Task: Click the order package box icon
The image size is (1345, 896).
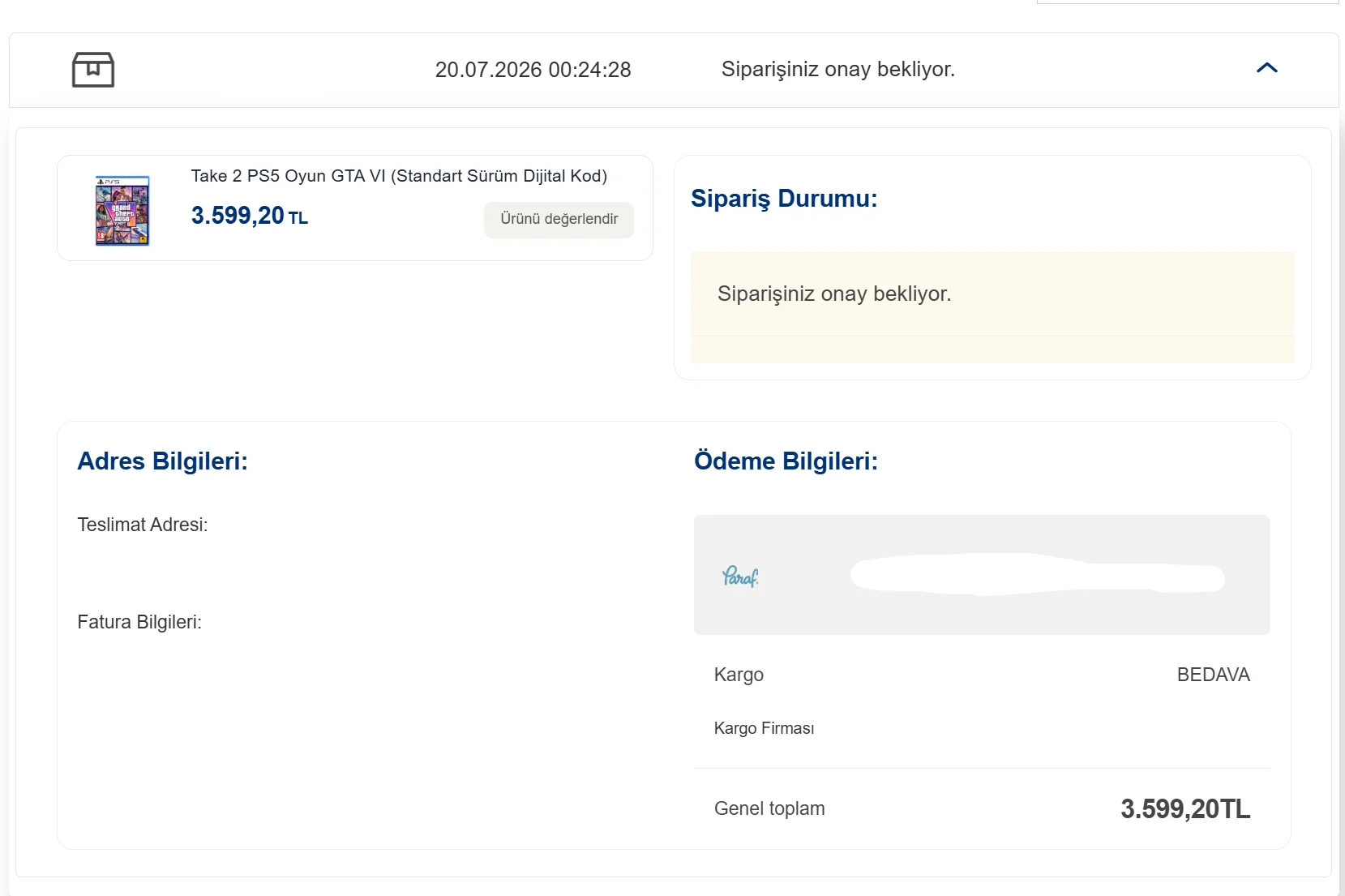Action: (93, 70)
